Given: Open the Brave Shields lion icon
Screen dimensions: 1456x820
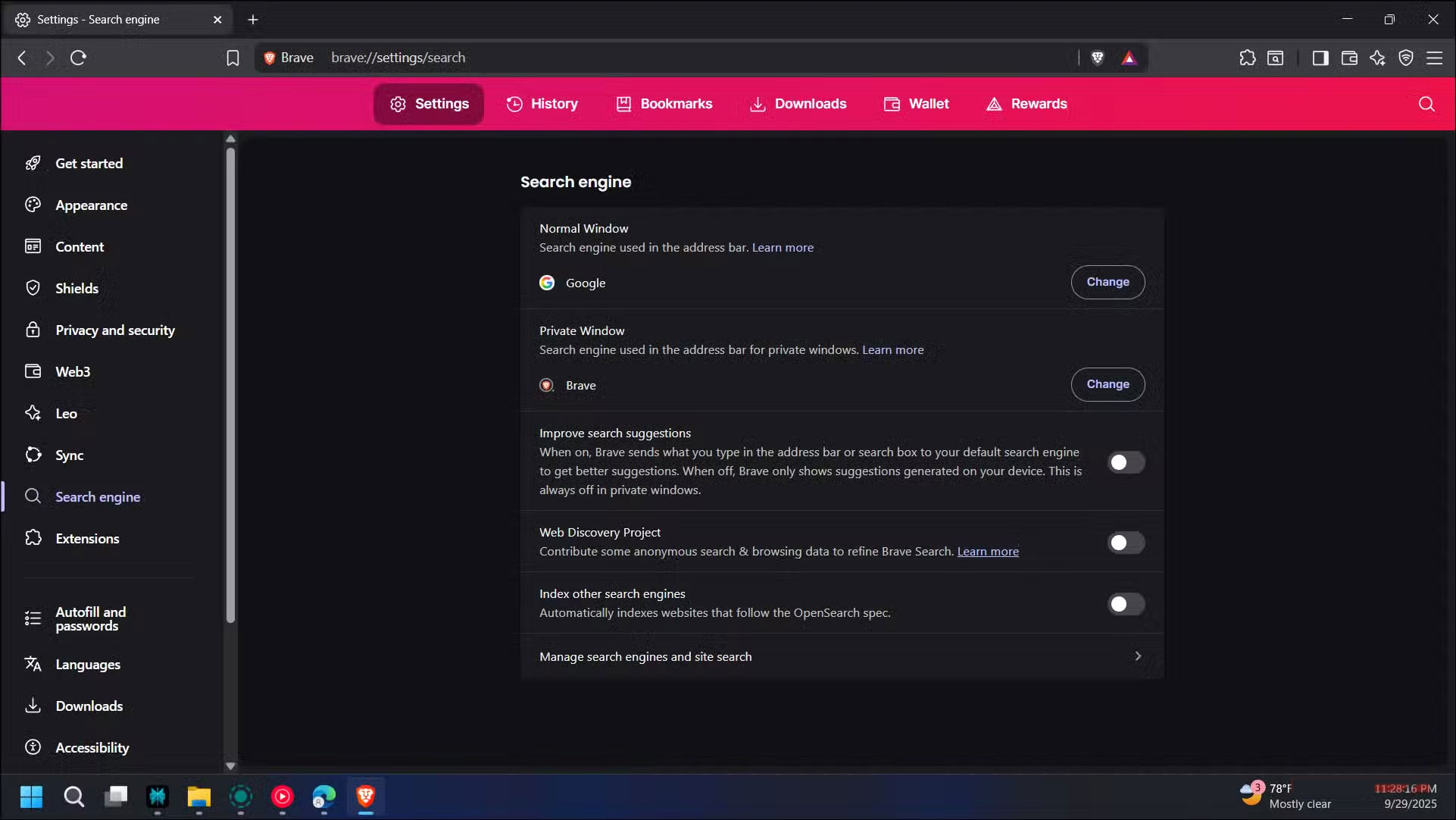Looking at the screenshot, I should (x=1097, y=58).
